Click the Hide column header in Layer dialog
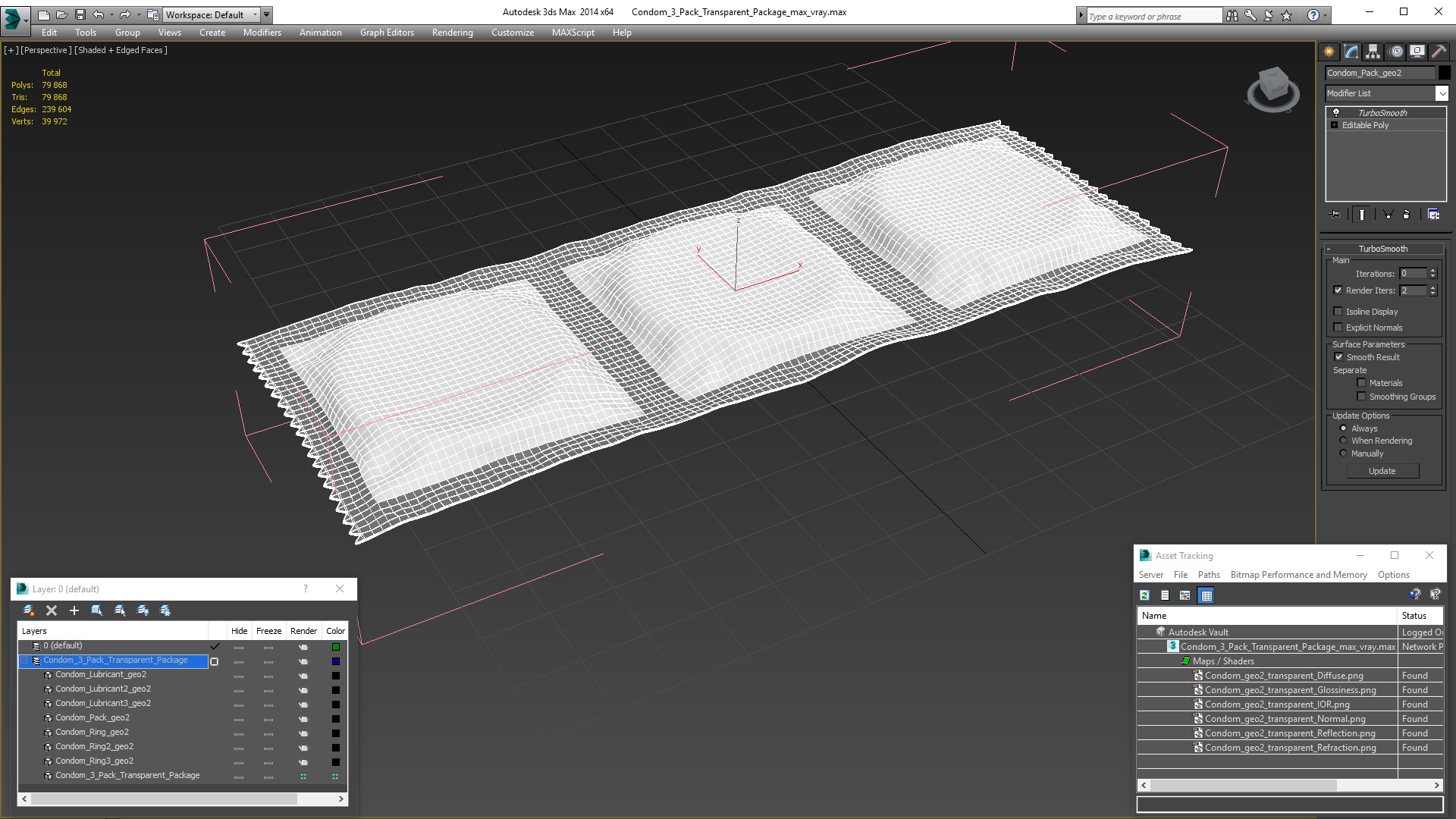Viewport: 1456px width, 819px height. tap(239, 631)
